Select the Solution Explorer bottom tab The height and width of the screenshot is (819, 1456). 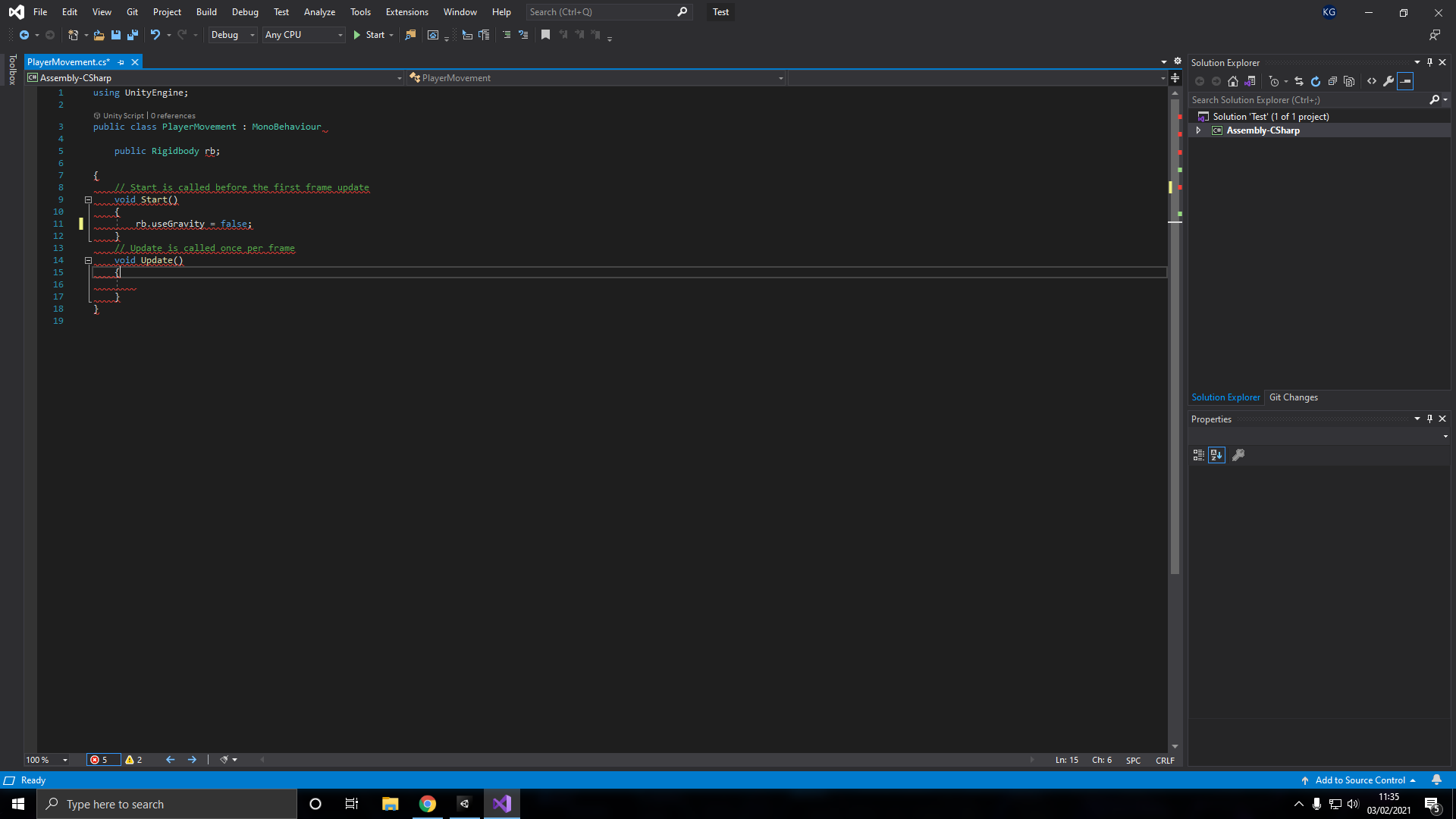pos(1225,397)
